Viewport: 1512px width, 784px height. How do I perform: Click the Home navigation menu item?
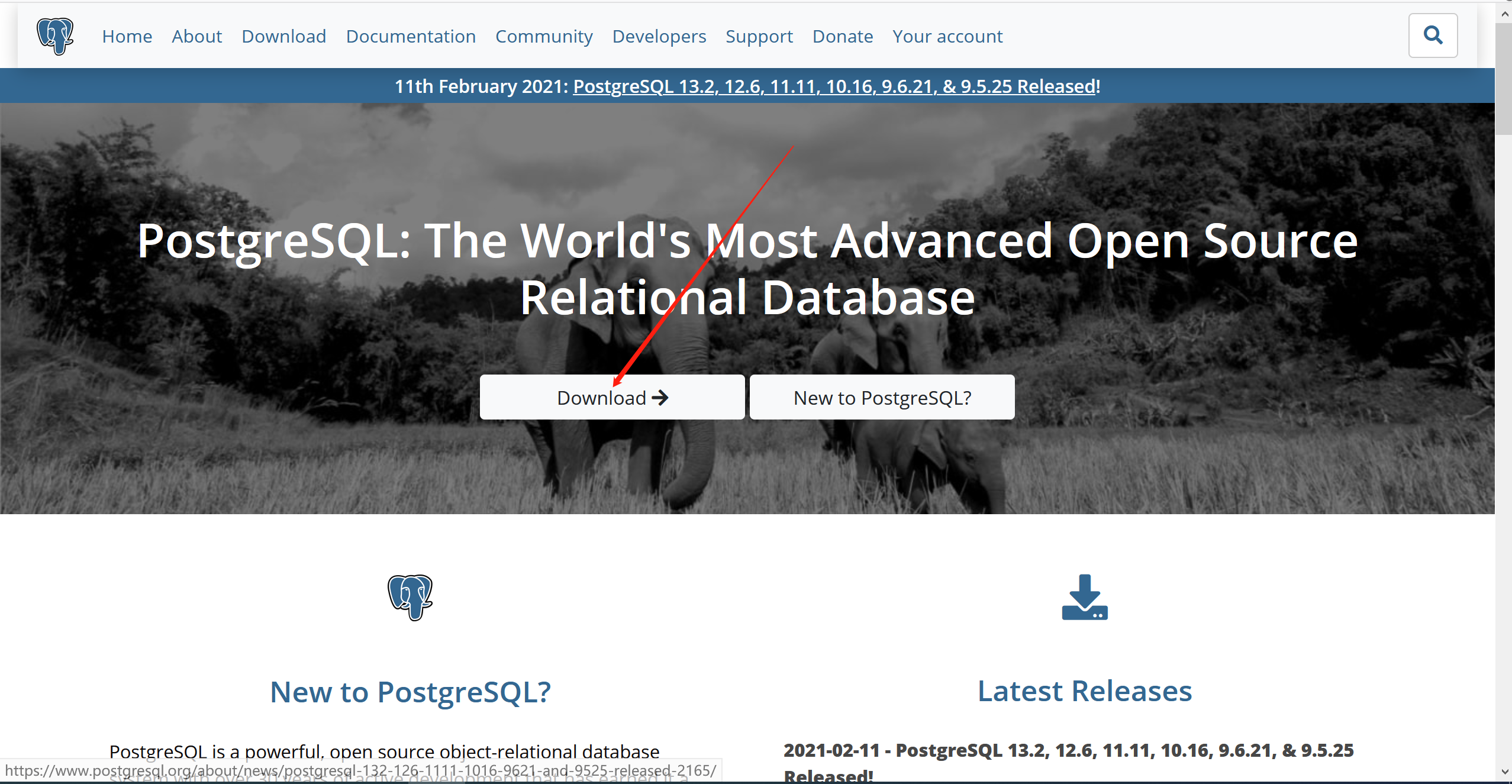[x=127, y=35]
